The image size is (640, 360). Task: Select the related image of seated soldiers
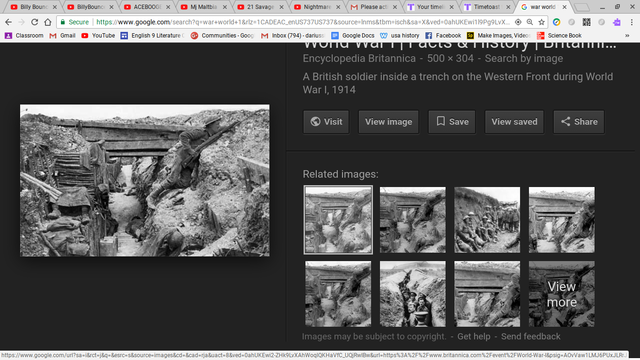(x=487, y=220)
